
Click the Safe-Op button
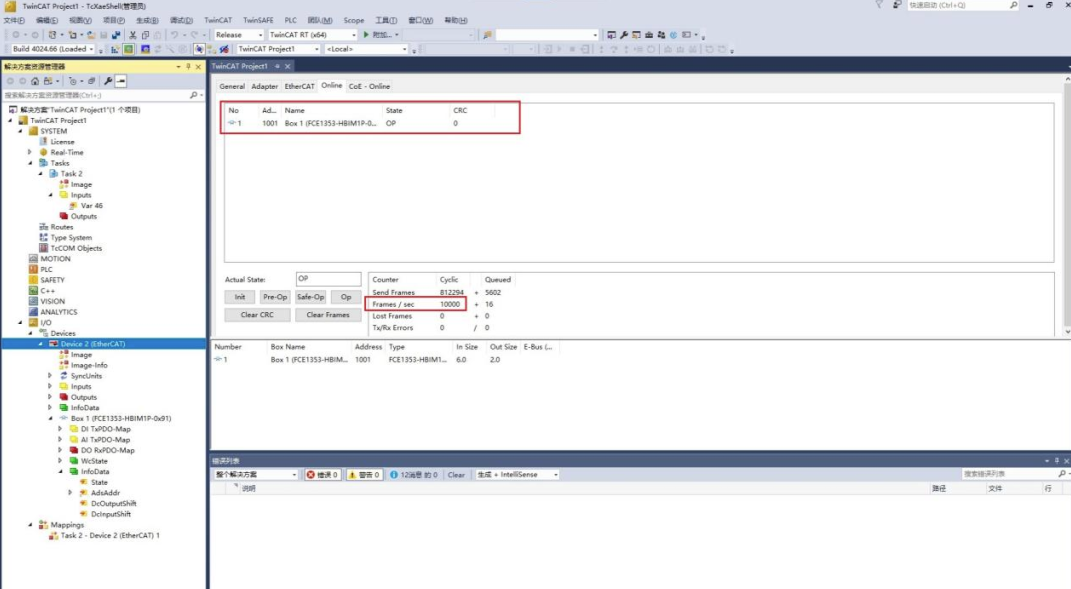[x=310, y=297]
